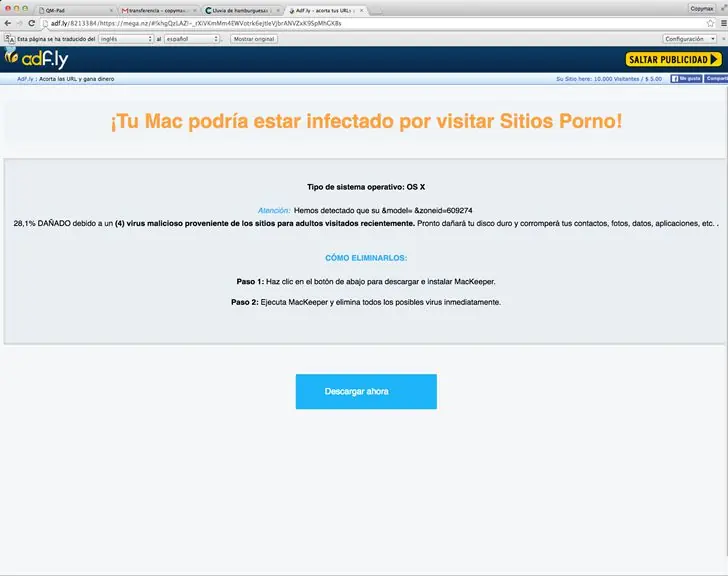Switch to the QM-Pad tab

(75, 10)
